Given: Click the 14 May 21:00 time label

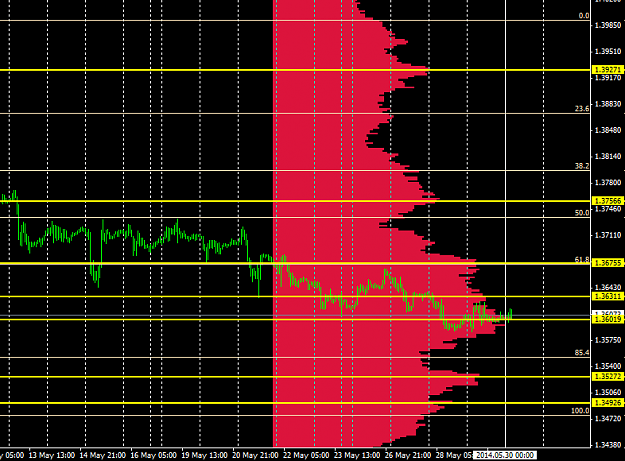Looking at the screenshot, I should 103,455.
